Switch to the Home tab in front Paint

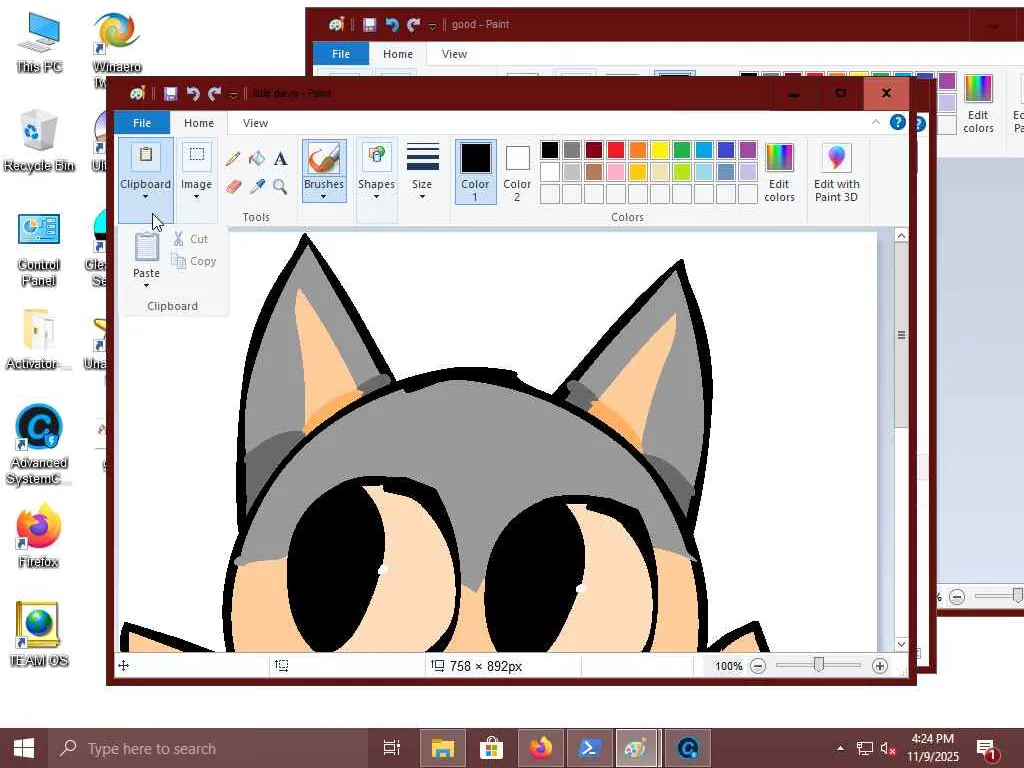199,123
